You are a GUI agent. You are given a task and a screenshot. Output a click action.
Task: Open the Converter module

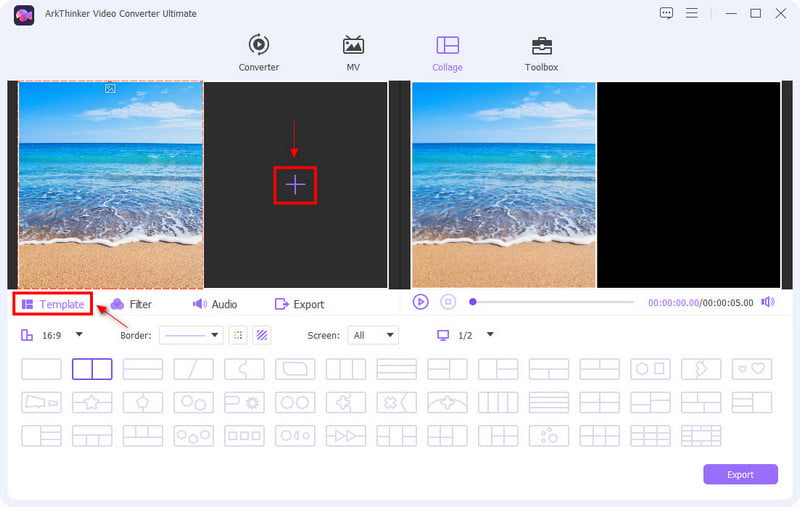click(259, 53)
